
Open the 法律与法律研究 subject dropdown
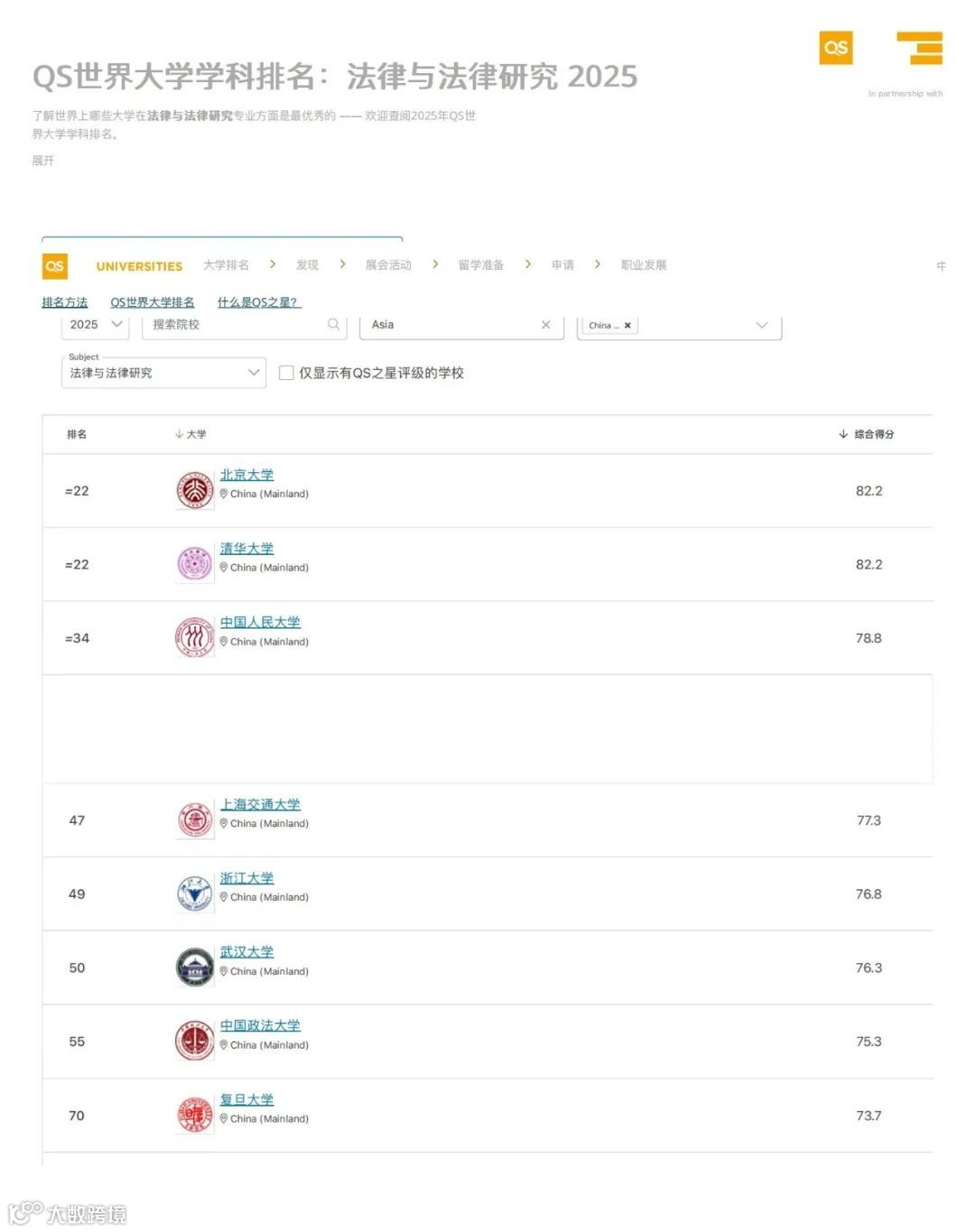[x=163, y=373]
